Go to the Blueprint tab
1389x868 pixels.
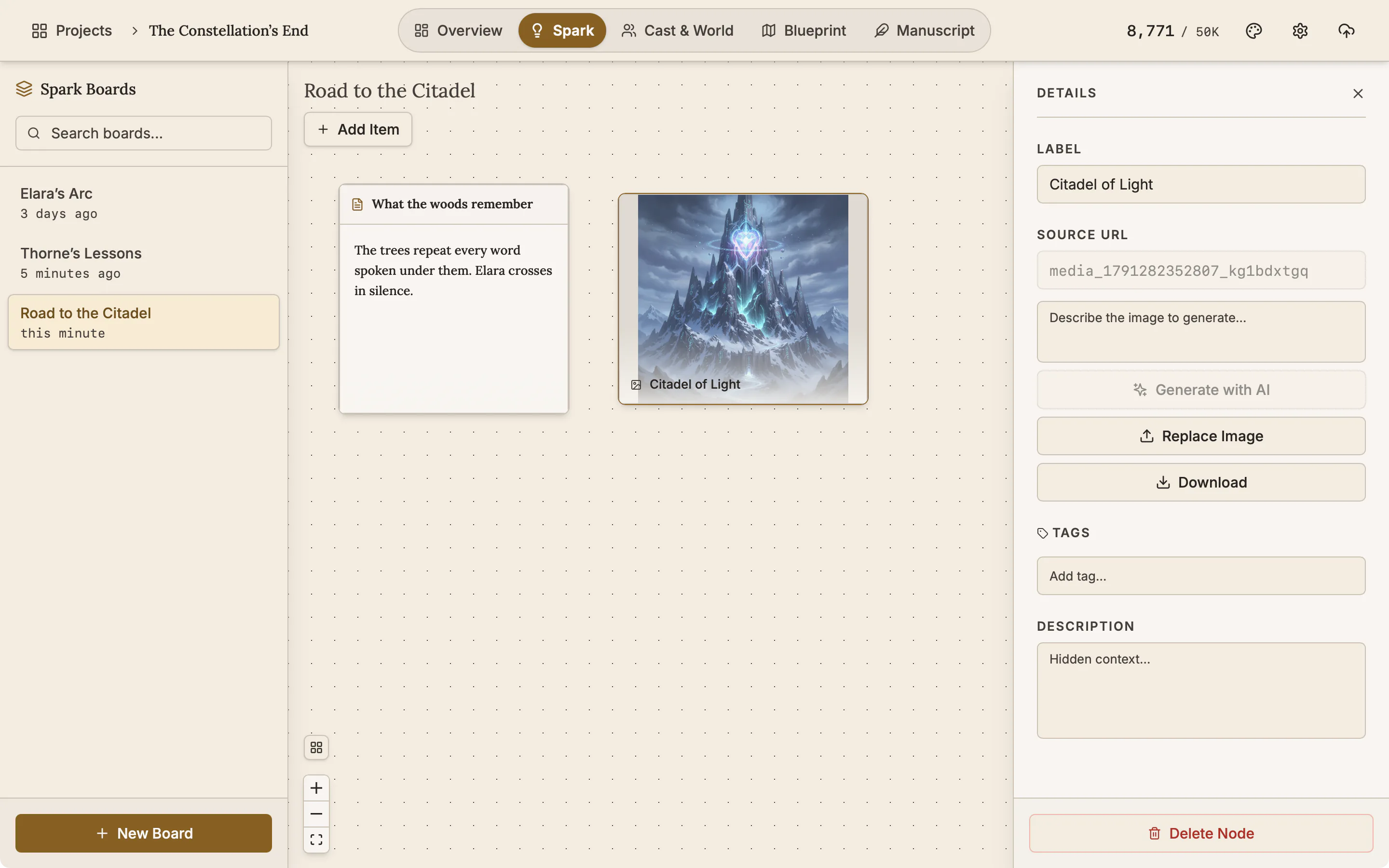click(x=803, y=30)
